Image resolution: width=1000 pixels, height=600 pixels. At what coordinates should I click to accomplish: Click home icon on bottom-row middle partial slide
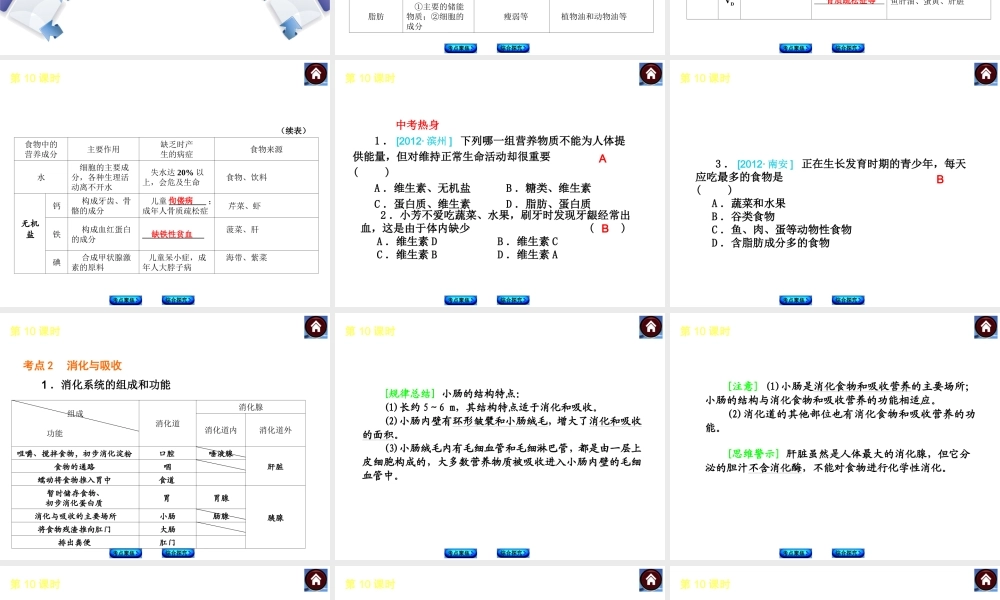[651, 580]
